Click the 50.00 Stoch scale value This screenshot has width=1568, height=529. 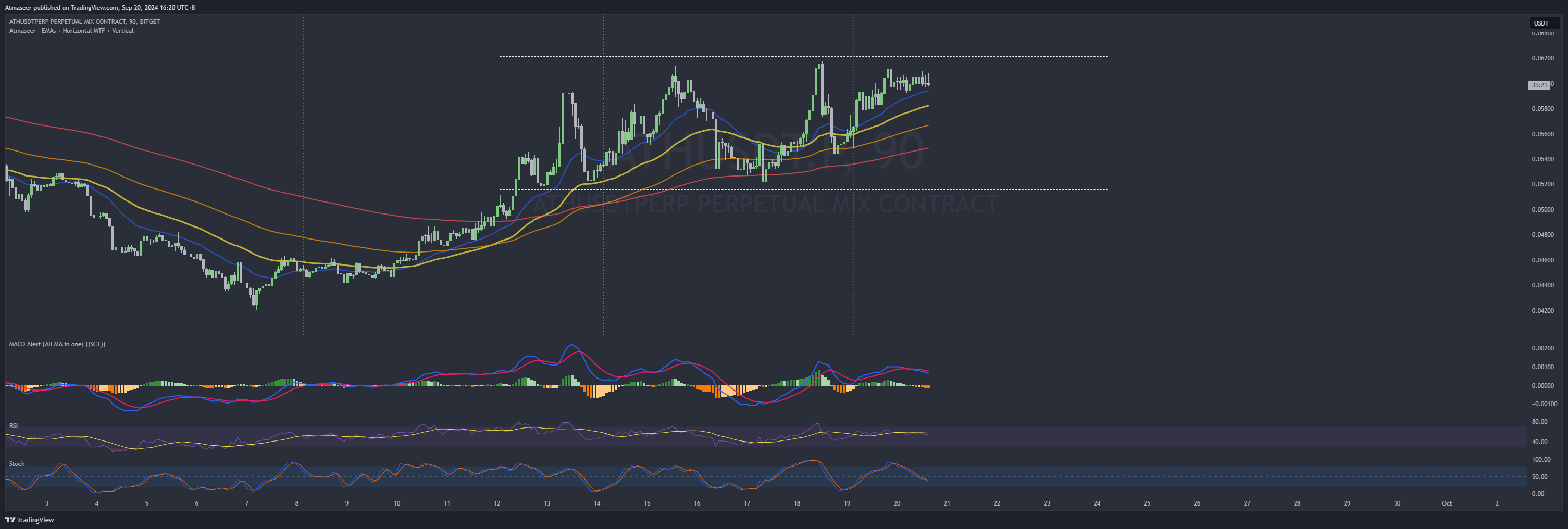(1539, 477)
